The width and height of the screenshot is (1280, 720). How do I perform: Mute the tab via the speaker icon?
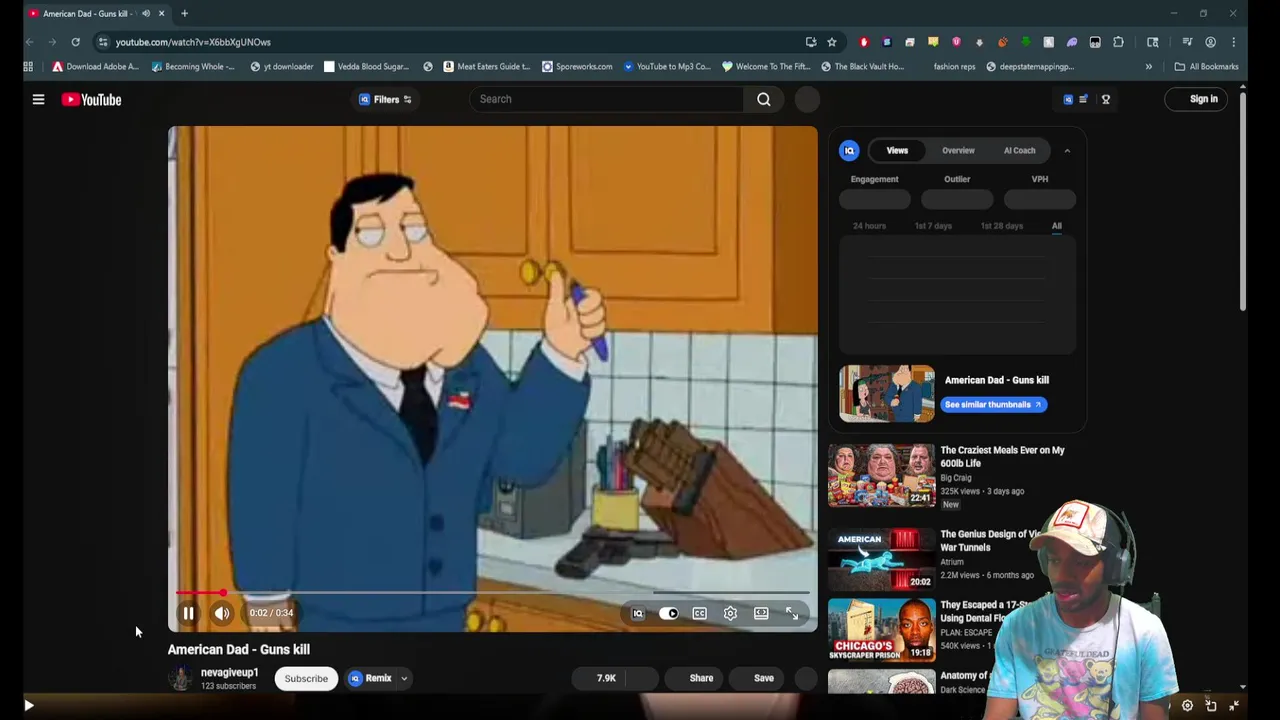point(146,13)
